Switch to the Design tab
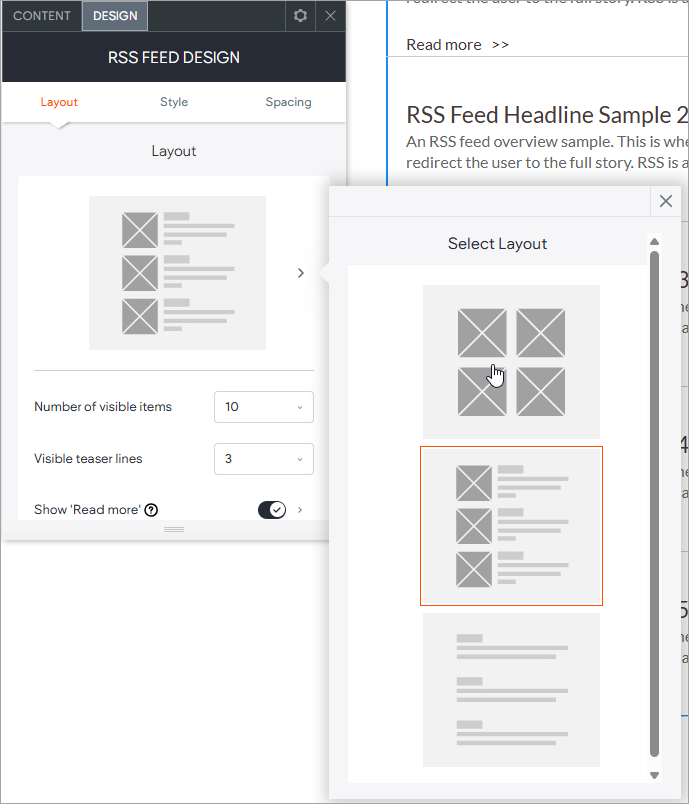The width and height of the screenshot is (689, 804). pyautogui.click(x=115, y=16)
